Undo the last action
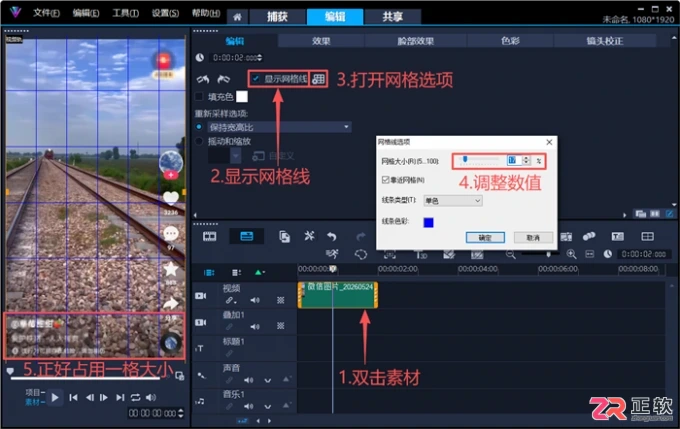 (332, 236)
